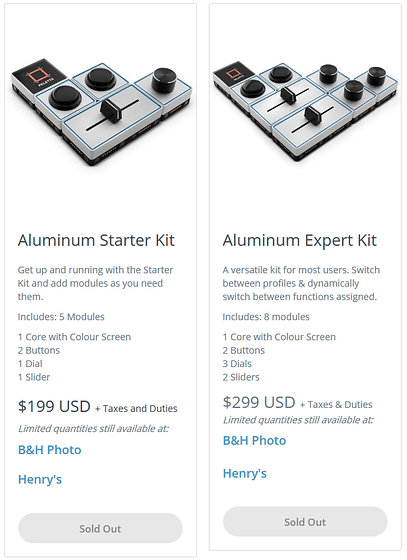
Task: Click the $299 USD price text
Action: [x=259, y=402]
